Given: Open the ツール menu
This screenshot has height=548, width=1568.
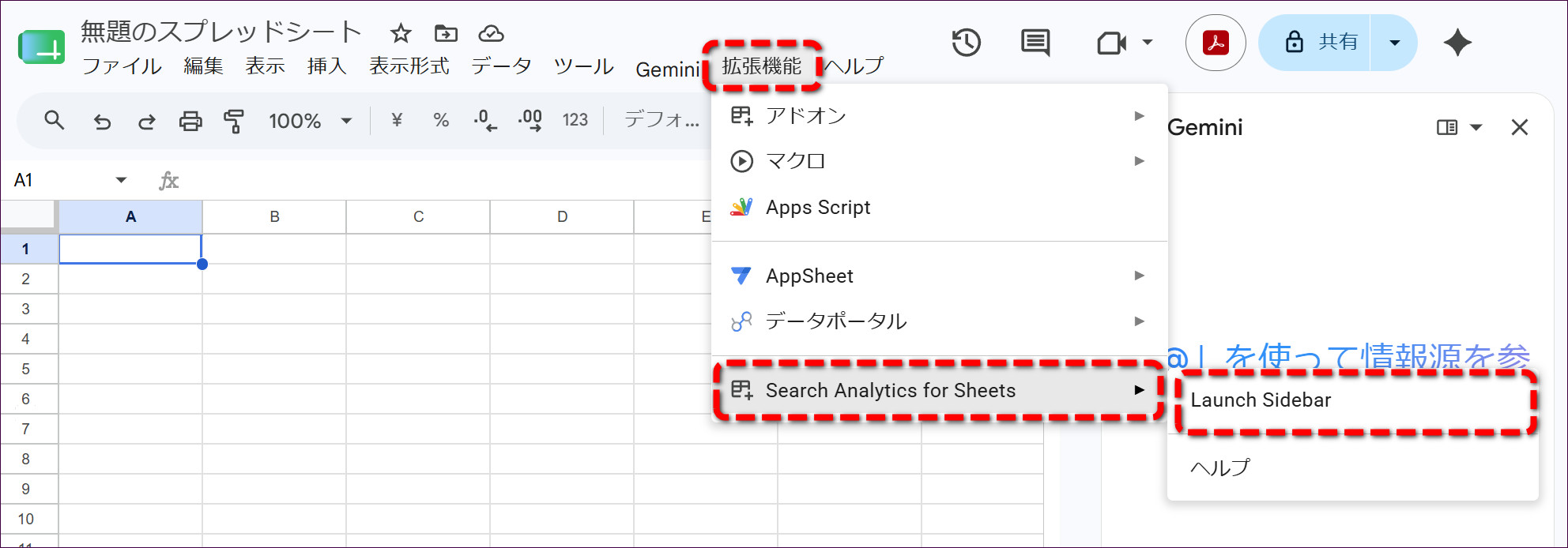Looking at the screenshot, I should tap(583, 66).
